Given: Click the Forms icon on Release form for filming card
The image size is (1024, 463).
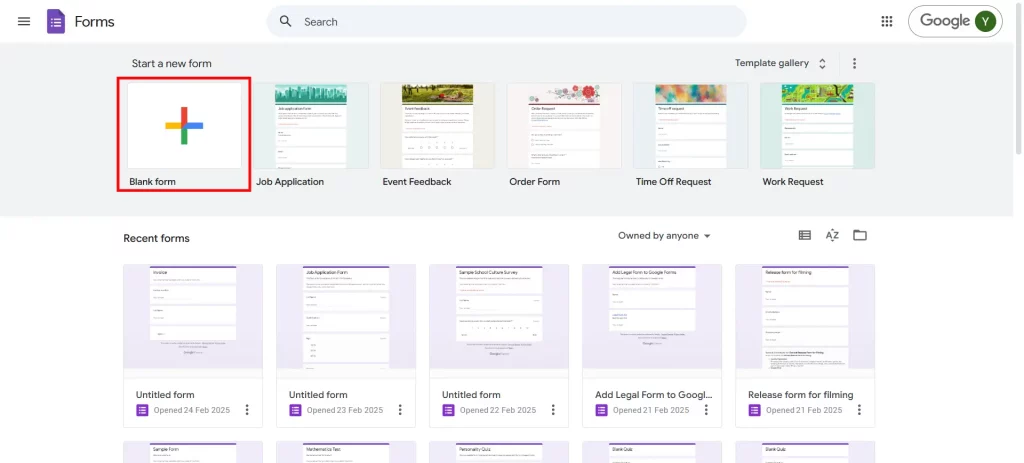Looking at the screenshot, I should pos(754,410).
